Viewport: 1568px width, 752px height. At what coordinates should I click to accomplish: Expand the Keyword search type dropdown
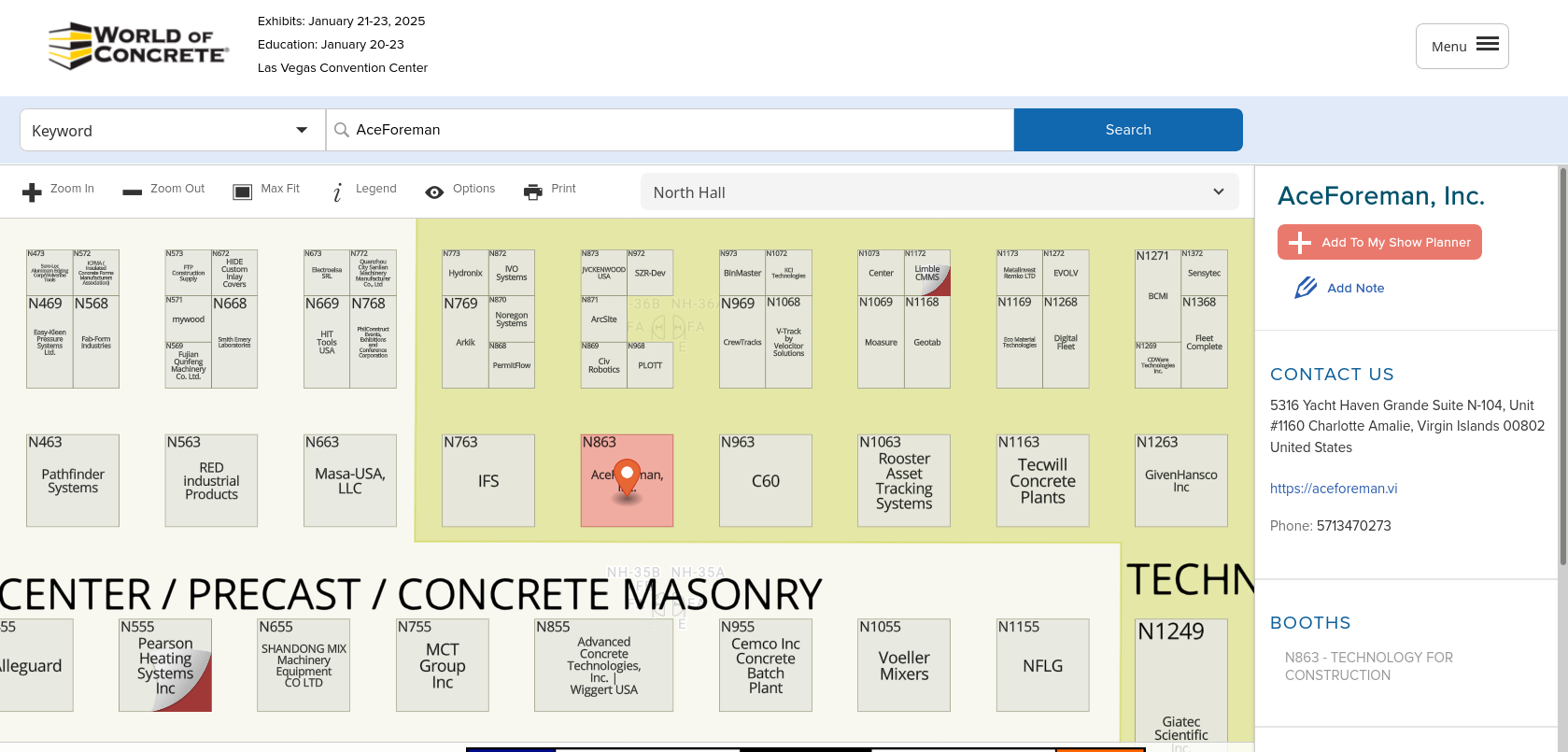click(x=172, y=130)
